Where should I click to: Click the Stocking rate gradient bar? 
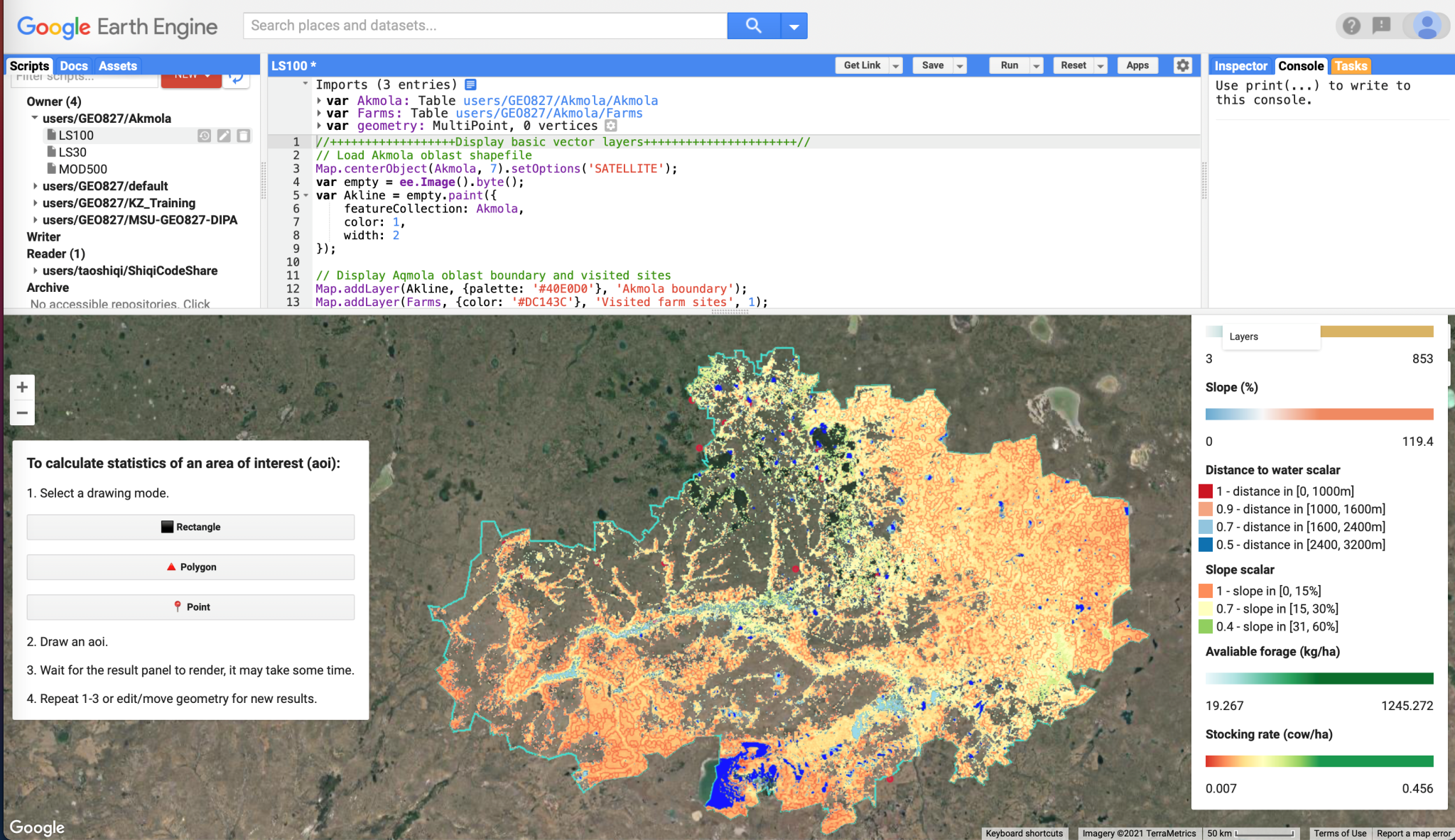tap(1319, 761)
